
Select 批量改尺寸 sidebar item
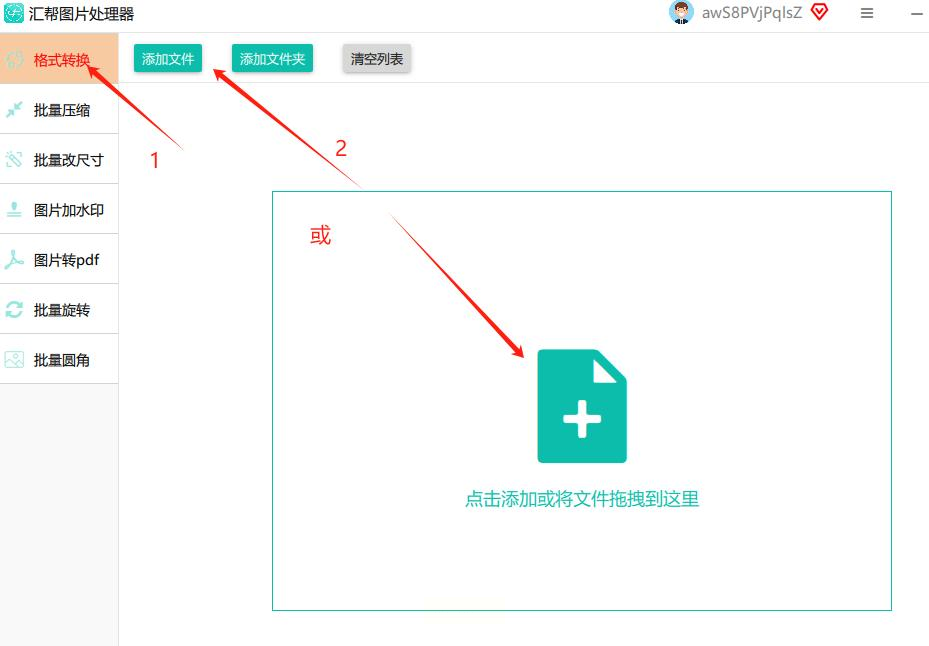[x=59, y=159]
